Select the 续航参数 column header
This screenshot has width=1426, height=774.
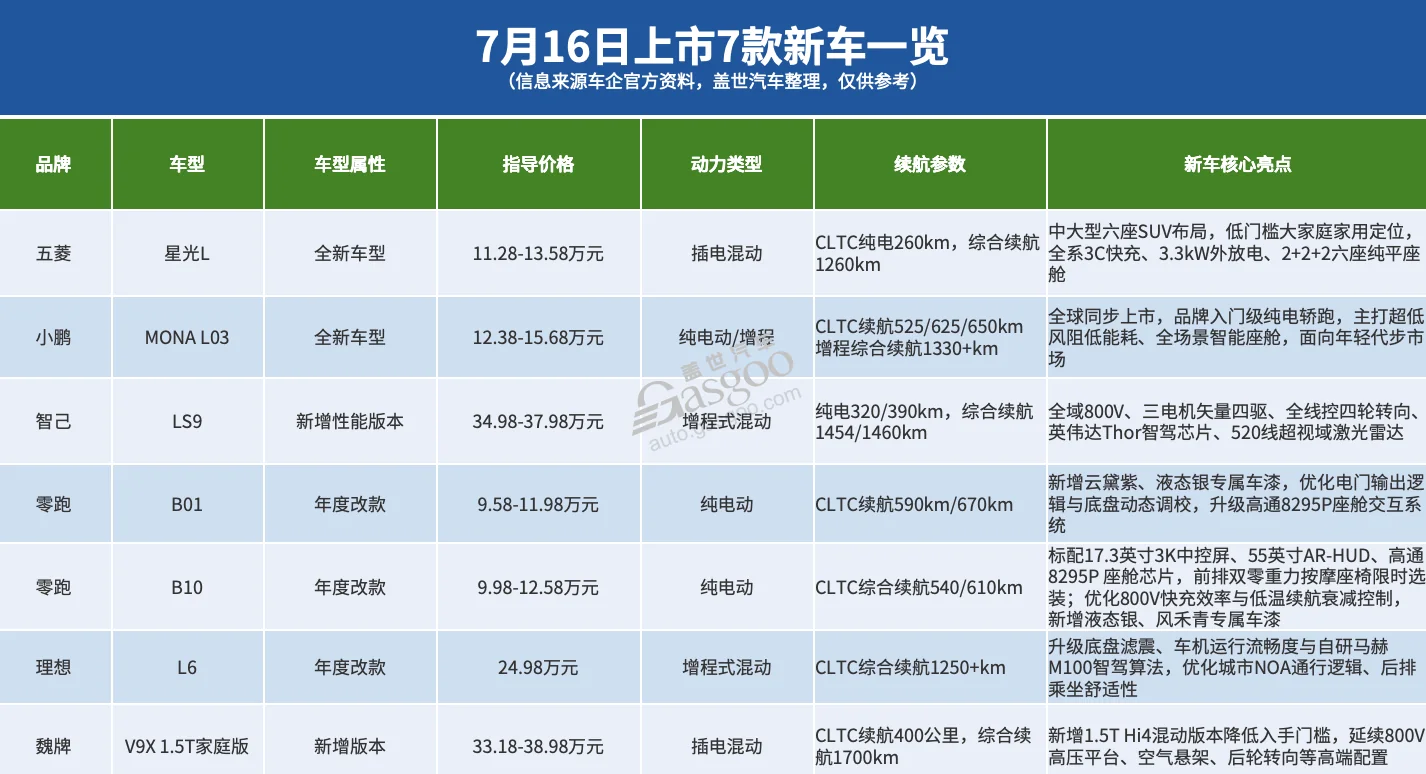click(x=930, y=164)
